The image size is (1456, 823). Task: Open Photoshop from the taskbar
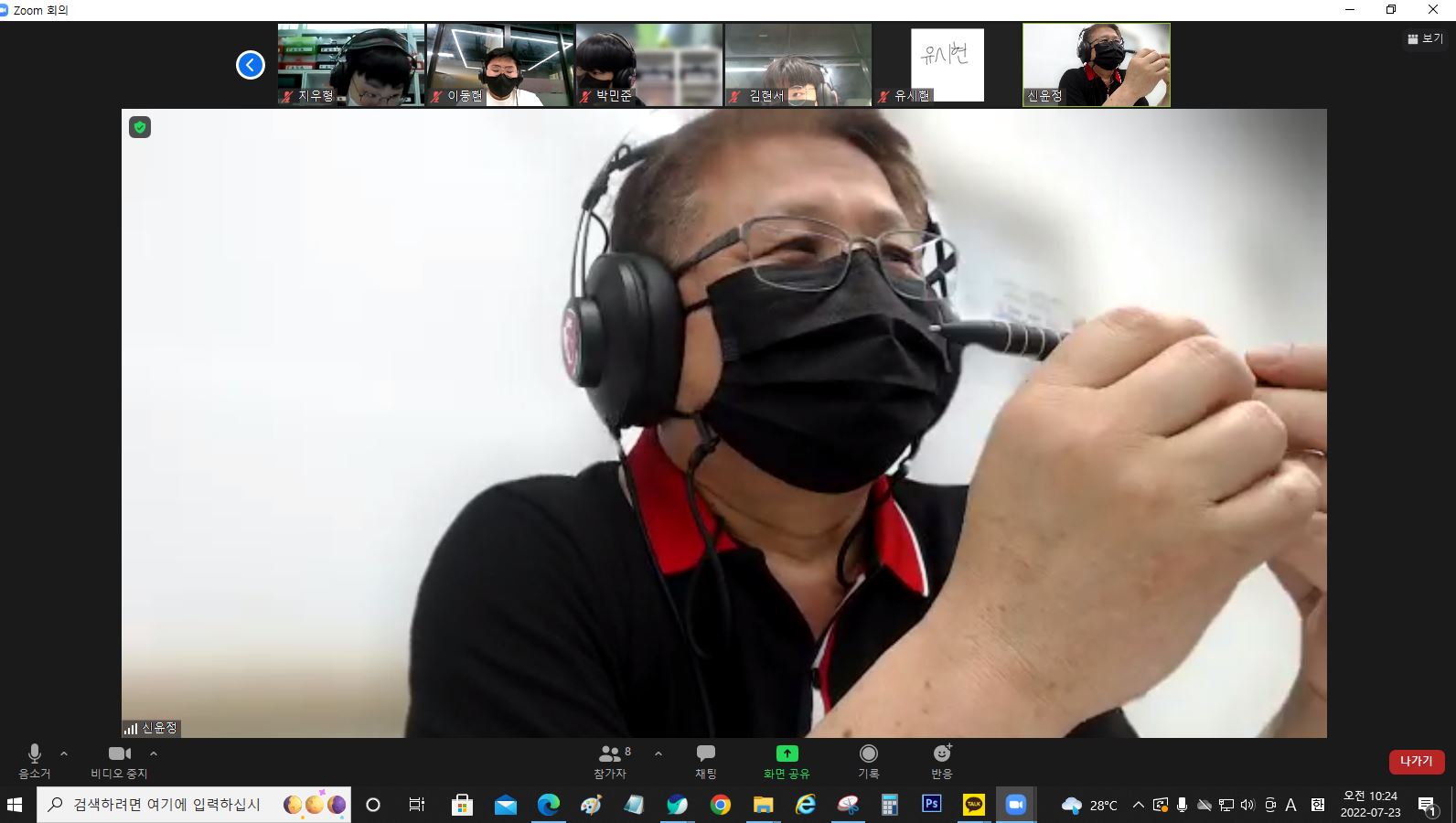point(931,805)
